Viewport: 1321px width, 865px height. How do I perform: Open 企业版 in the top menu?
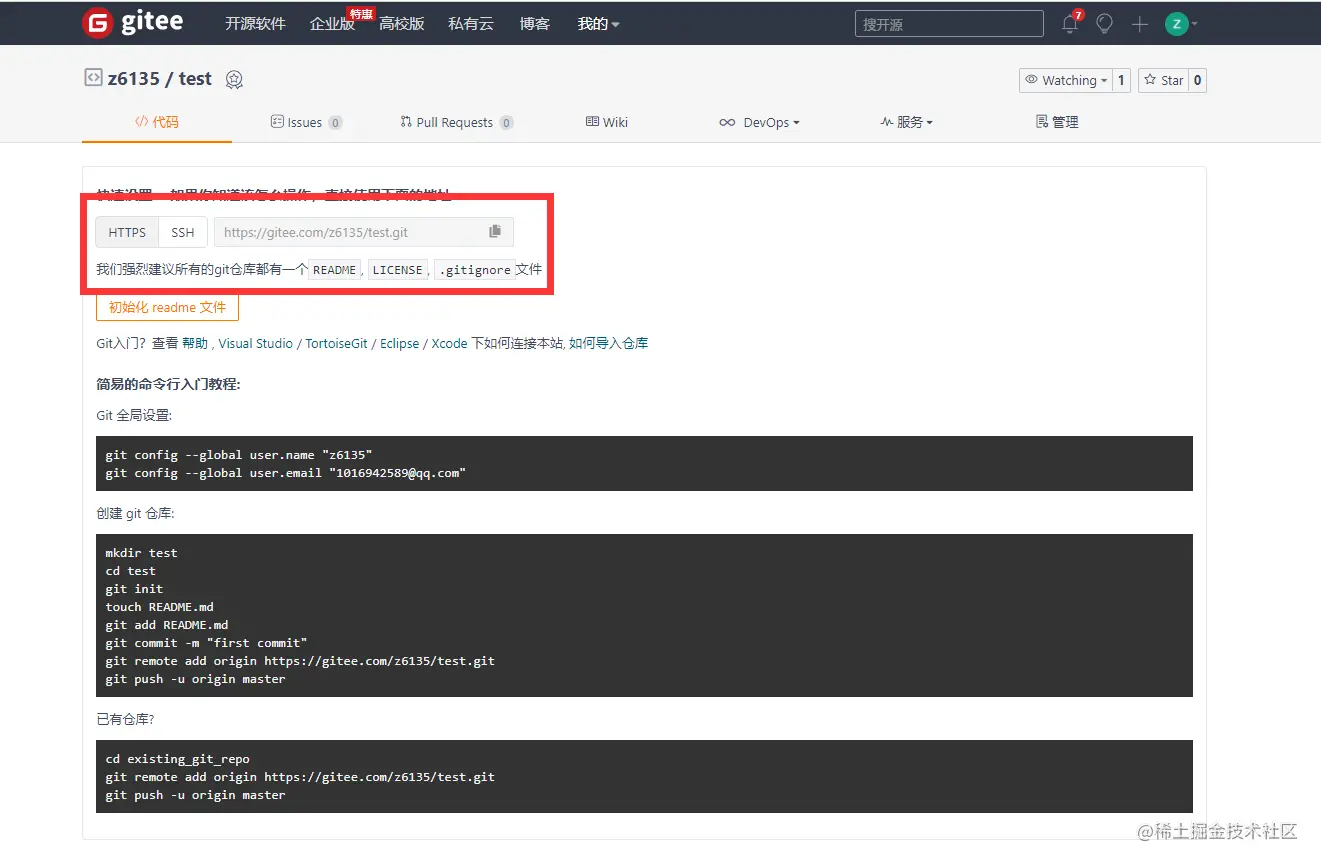pos(332,24)
